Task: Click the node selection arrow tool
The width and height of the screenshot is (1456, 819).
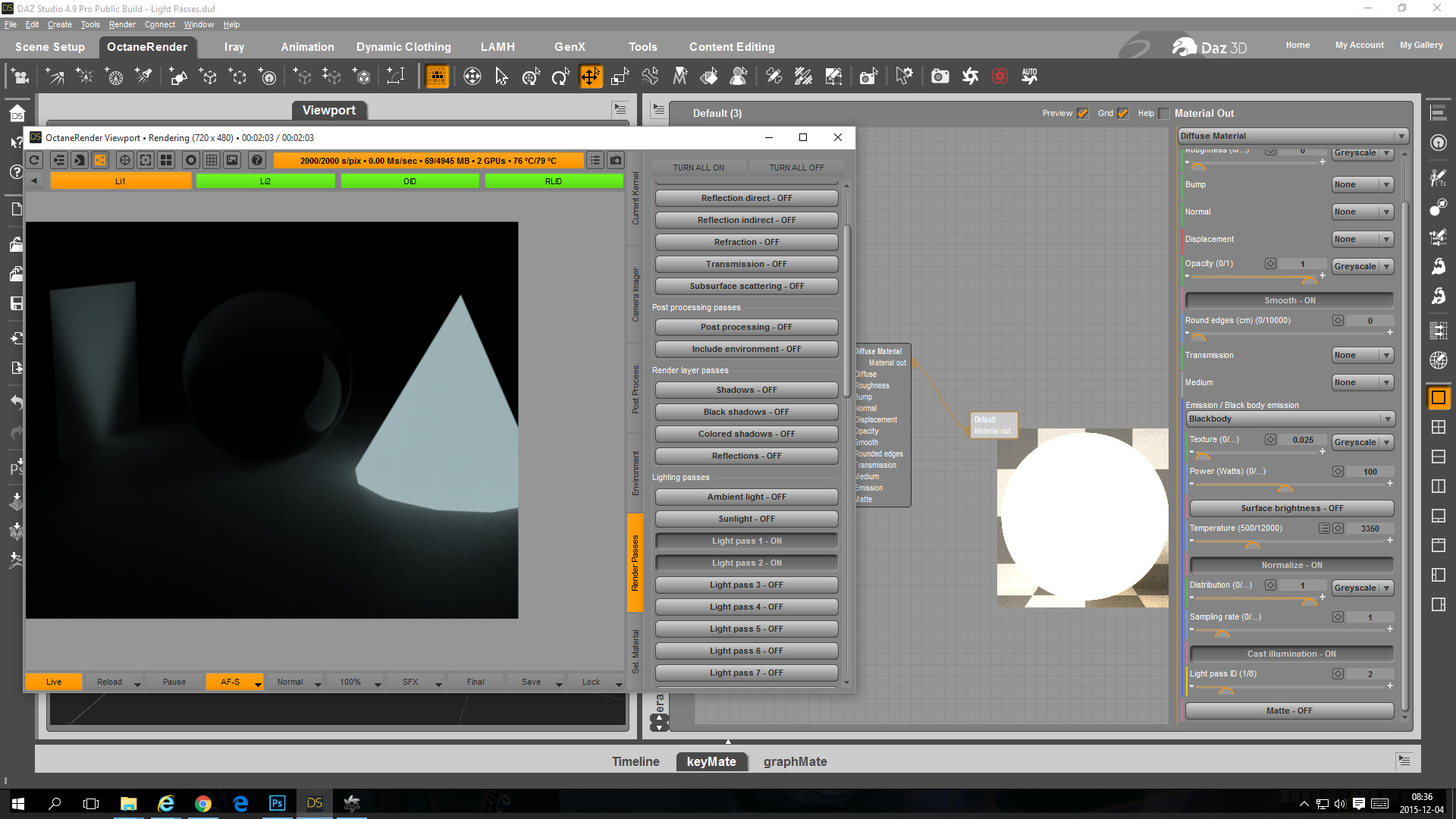Action: [x=501, y=77]
